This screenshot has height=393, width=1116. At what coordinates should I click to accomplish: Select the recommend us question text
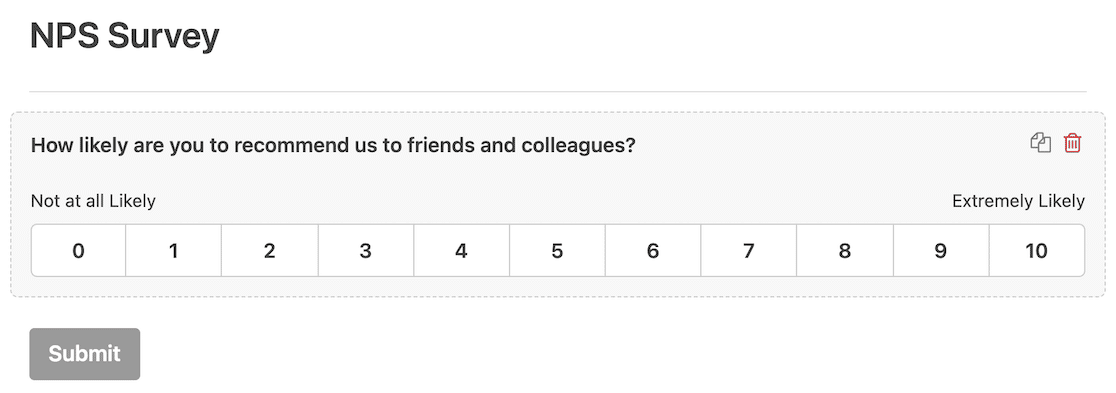click(333, 145)
